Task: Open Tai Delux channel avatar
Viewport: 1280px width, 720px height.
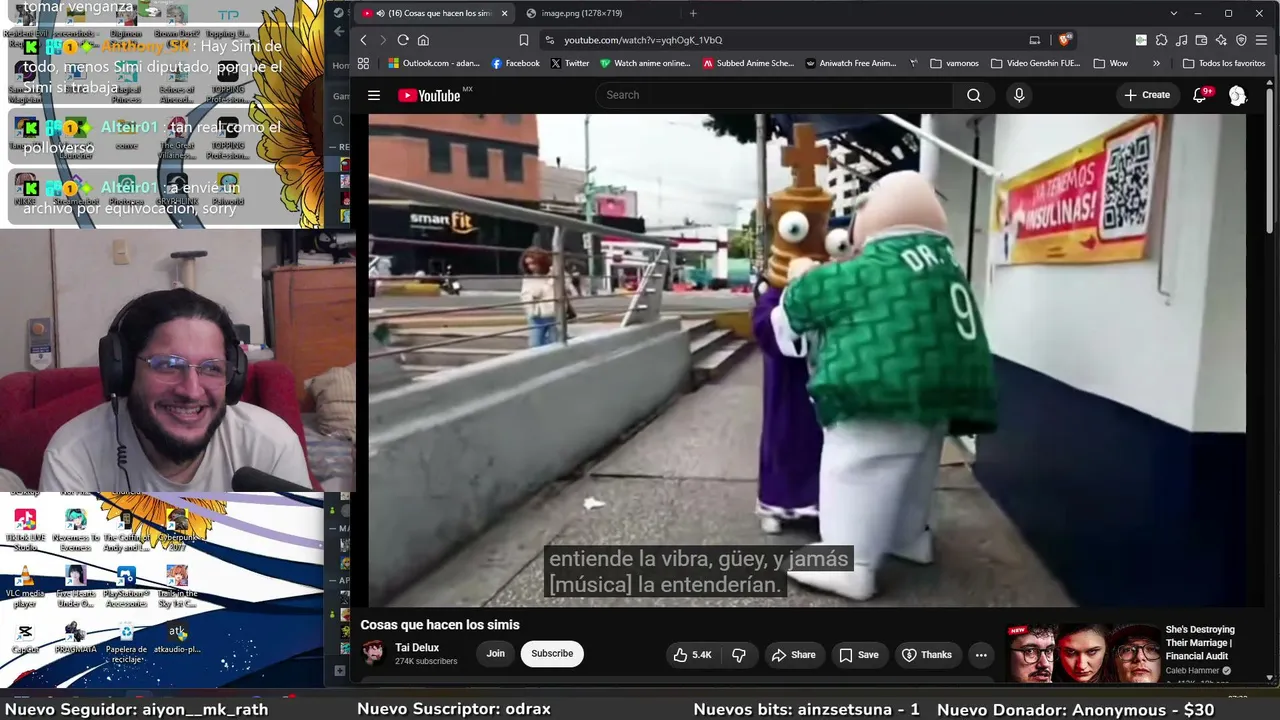Action: [374, 654]
